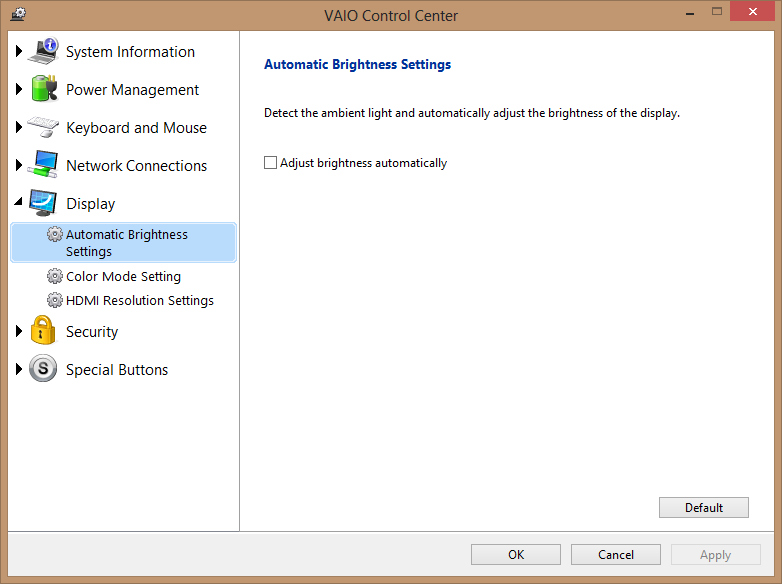782x584 pixels.
Task: Click the Default button
Action: point(704,507)
